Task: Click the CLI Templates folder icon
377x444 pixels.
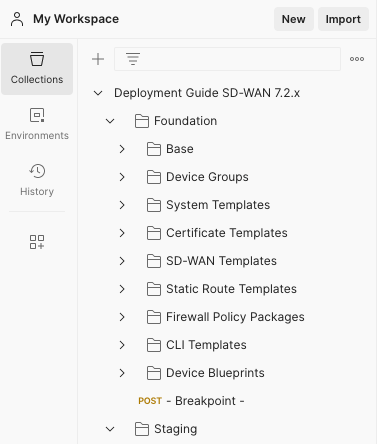Action: 154,345
